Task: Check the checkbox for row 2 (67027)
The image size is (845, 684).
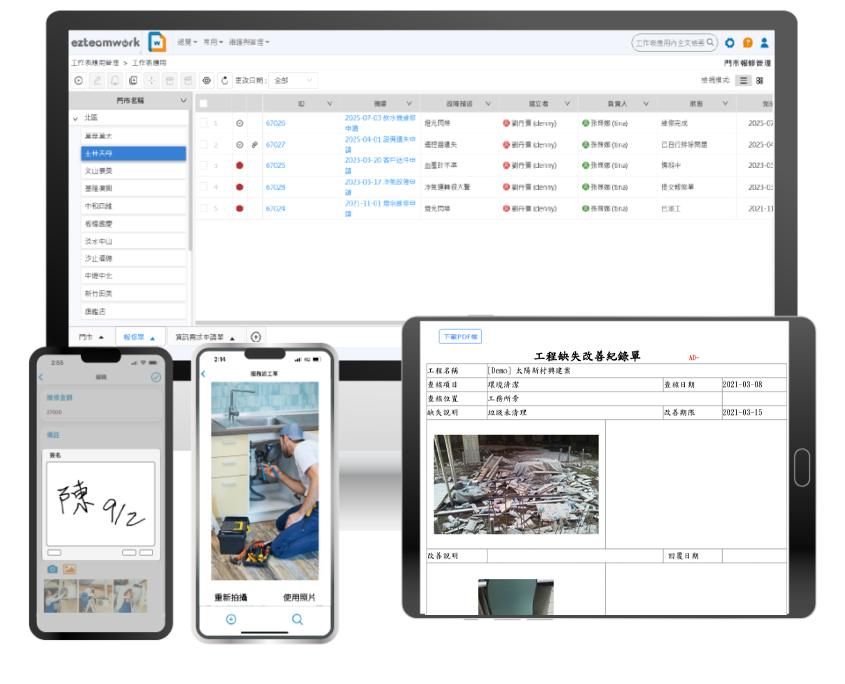Action: (x=204, y=144)
